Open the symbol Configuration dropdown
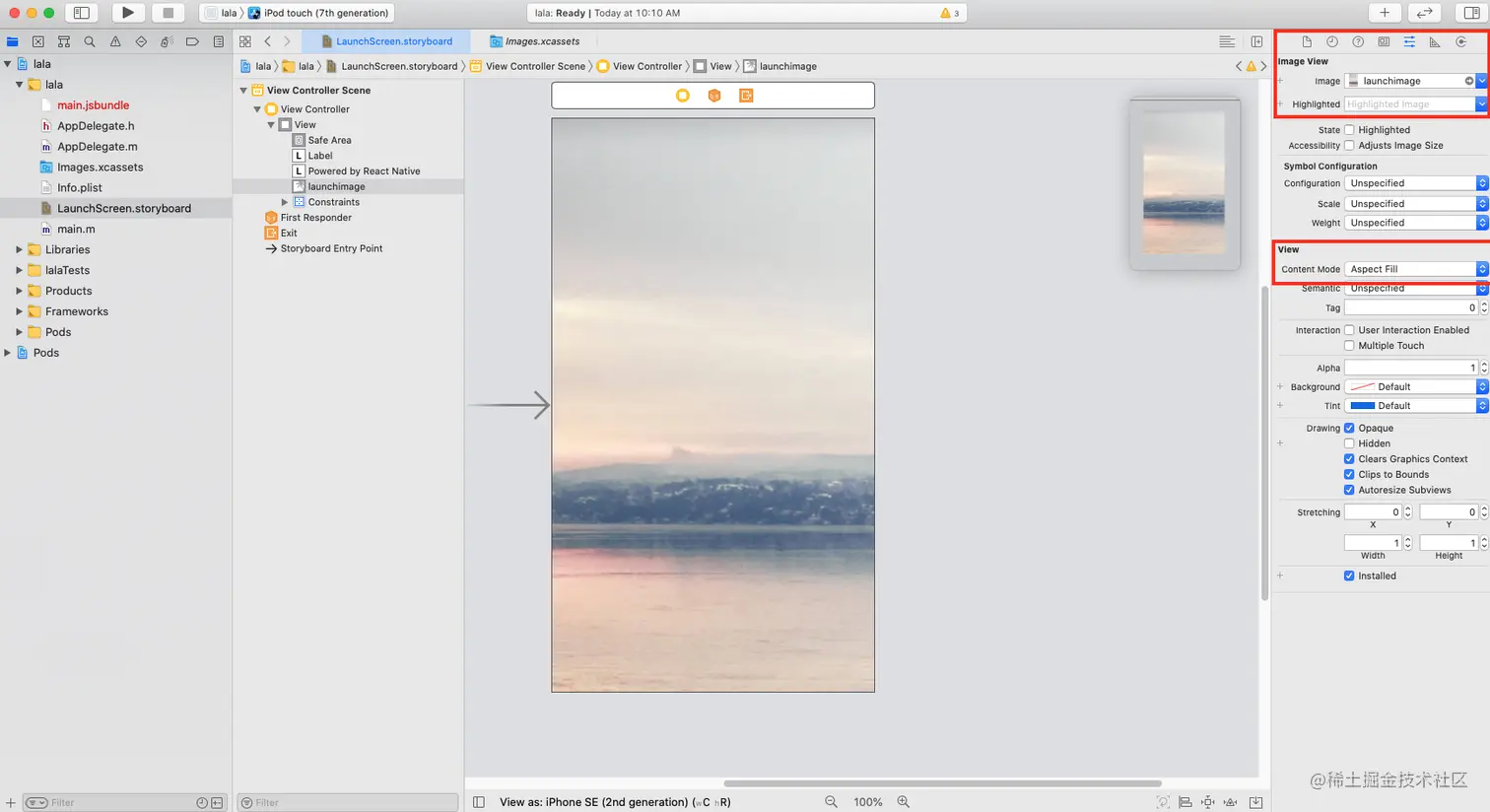 (1416, 183)
